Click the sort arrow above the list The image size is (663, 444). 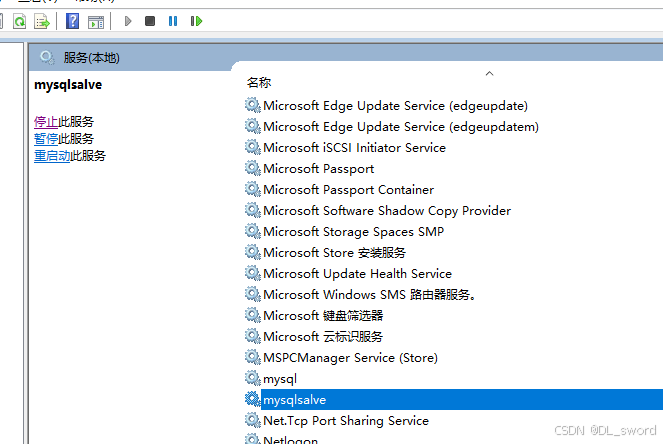click(489, 73)
